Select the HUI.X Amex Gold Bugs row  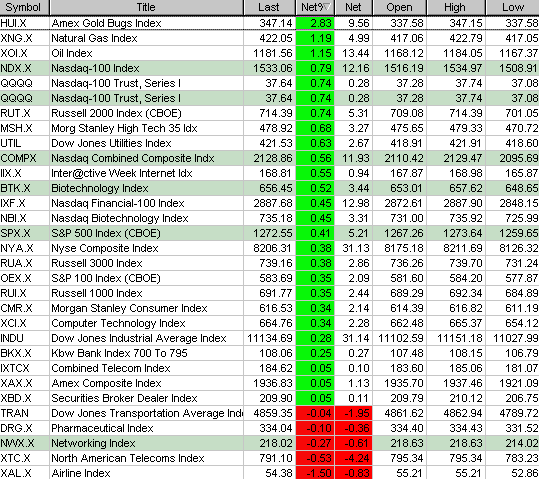coord(270,23)
